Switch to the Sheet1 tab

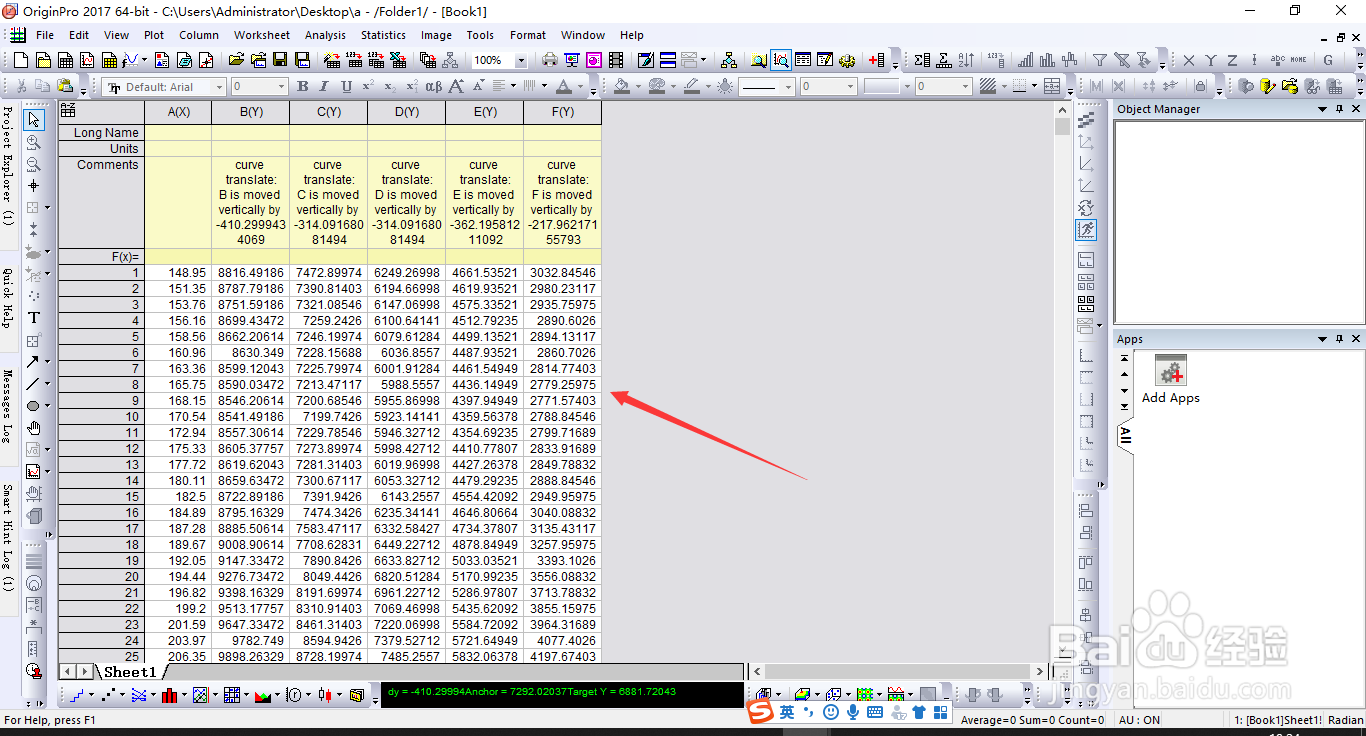130,671
